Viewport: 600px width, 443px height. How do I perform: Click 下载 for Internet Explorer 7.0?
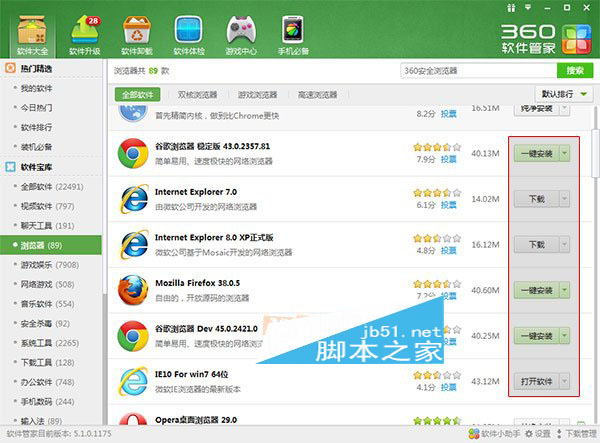click(536, 199)
